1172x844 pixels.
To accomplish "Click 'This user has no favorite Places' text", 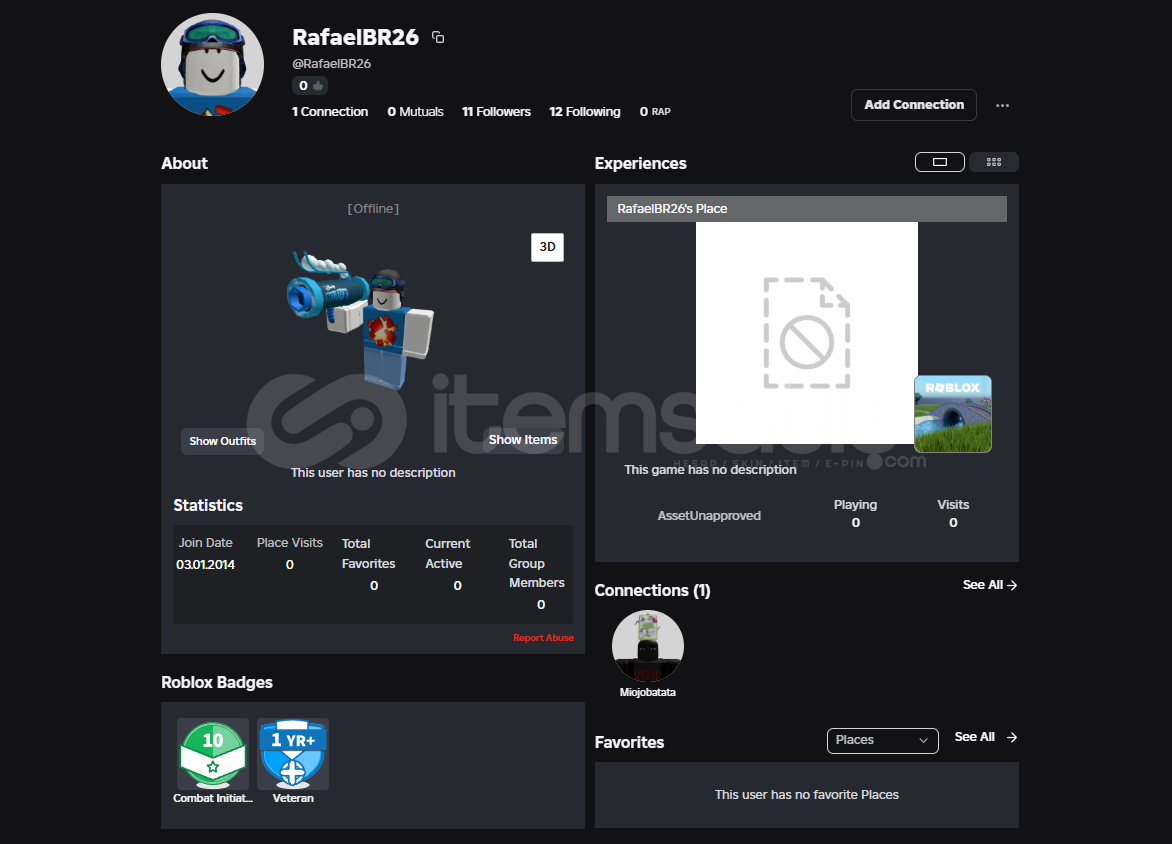I will pos(806,795).
